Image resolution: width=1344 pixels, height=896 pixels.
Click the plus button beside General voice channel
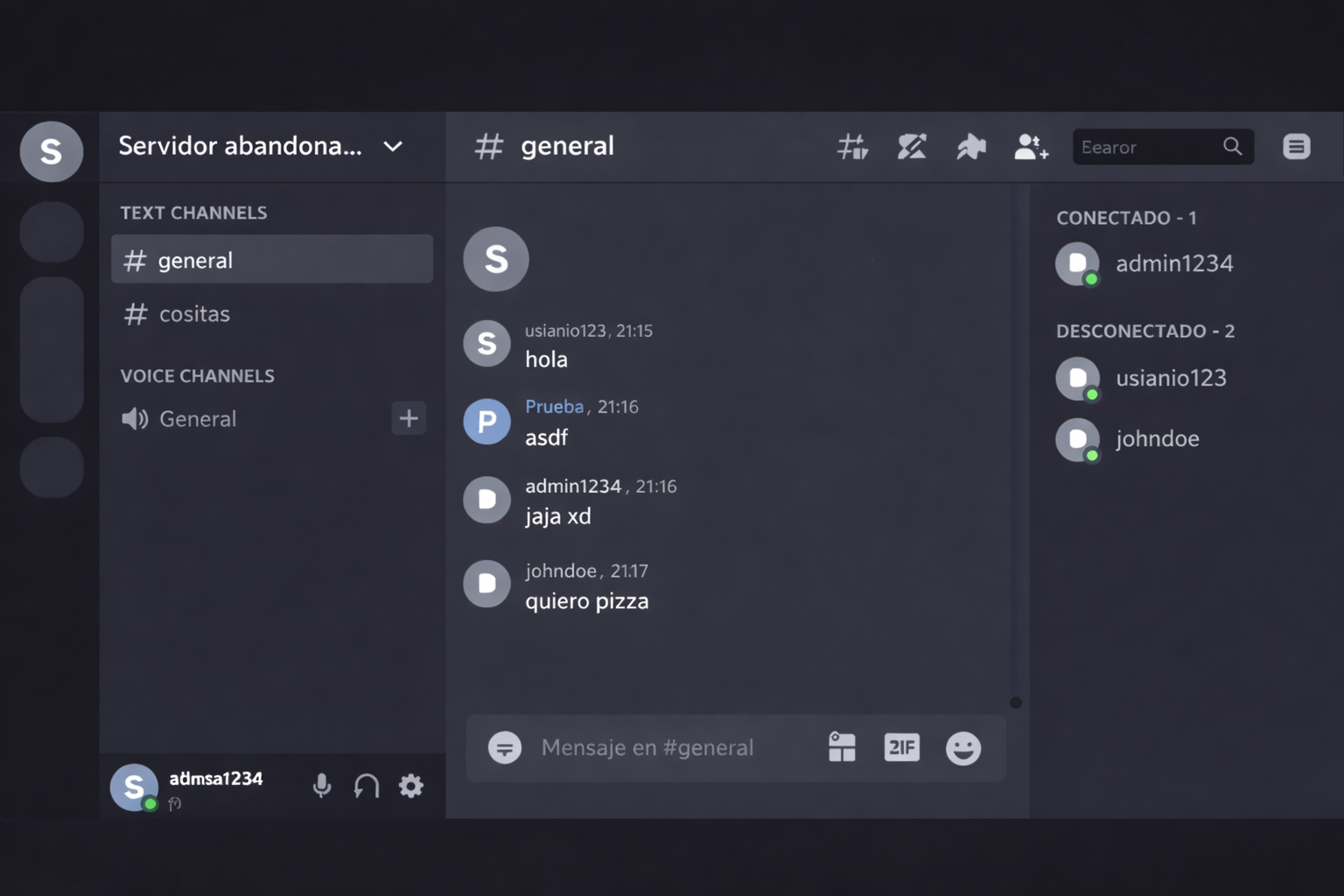click(409, 418)
